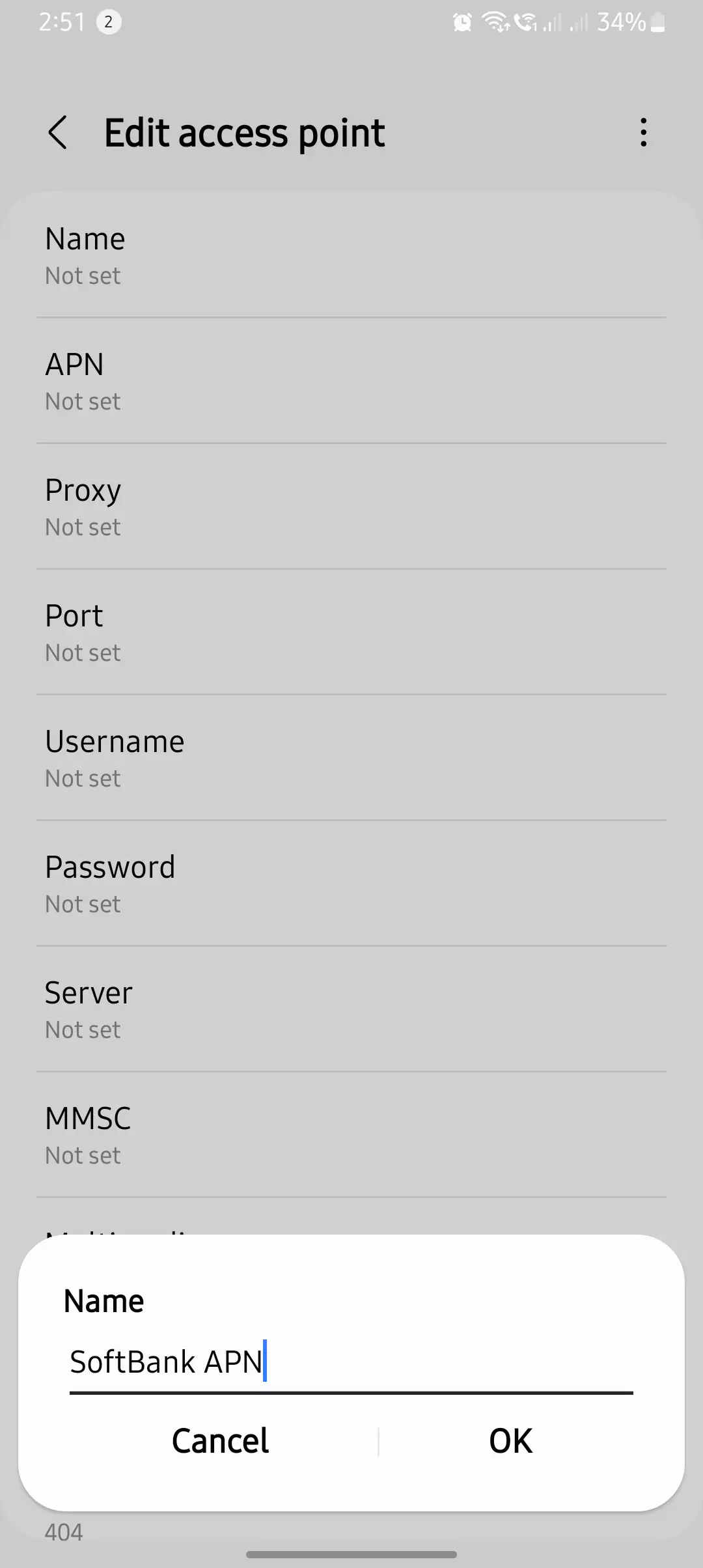703x1568 pixels.
Task: Tap the Wi-Fi status icon
Action: pos(495,23)
